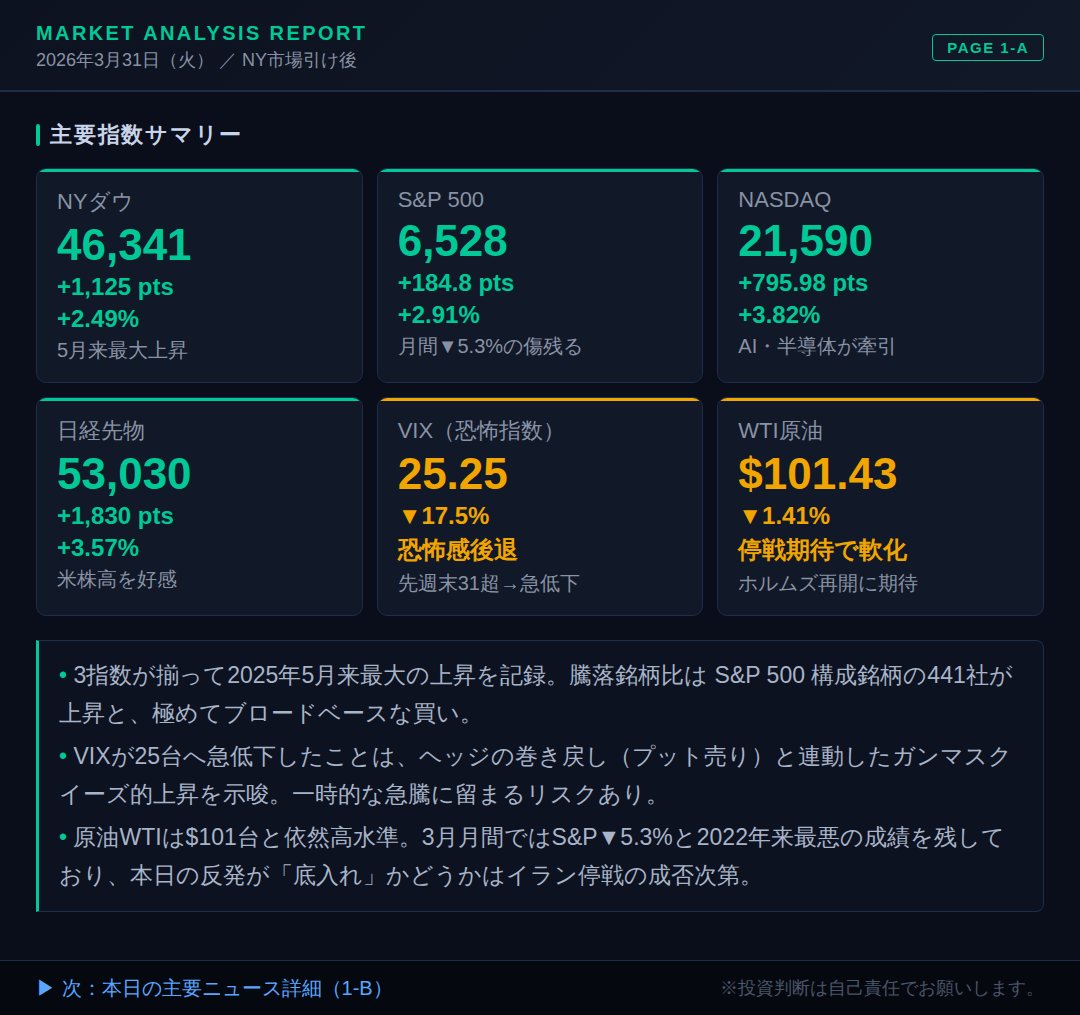
Task: Expand the VIX (恐怖指数) card
Action: (540, 505)
